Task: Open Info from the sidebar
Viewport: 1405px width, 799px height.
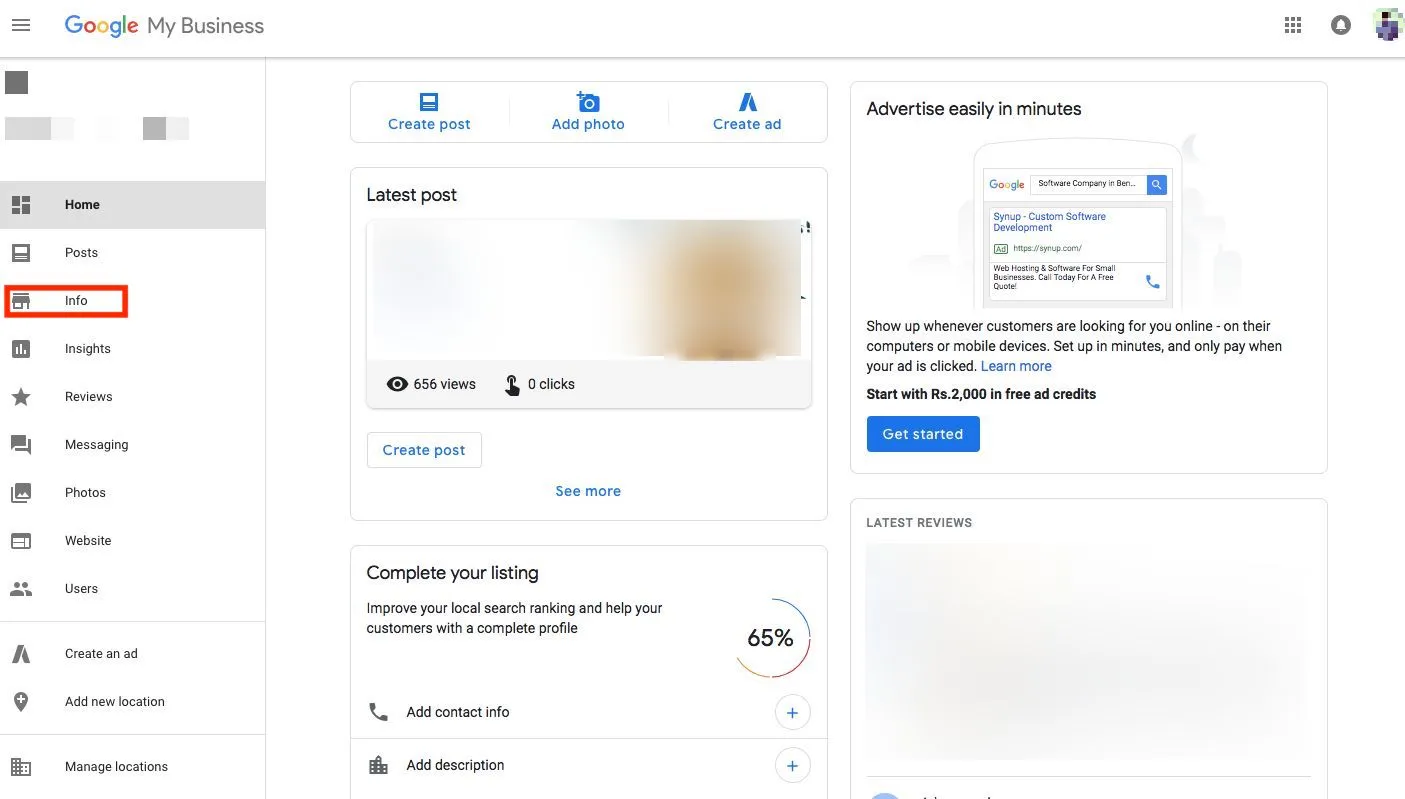Action: coord(132,301)
